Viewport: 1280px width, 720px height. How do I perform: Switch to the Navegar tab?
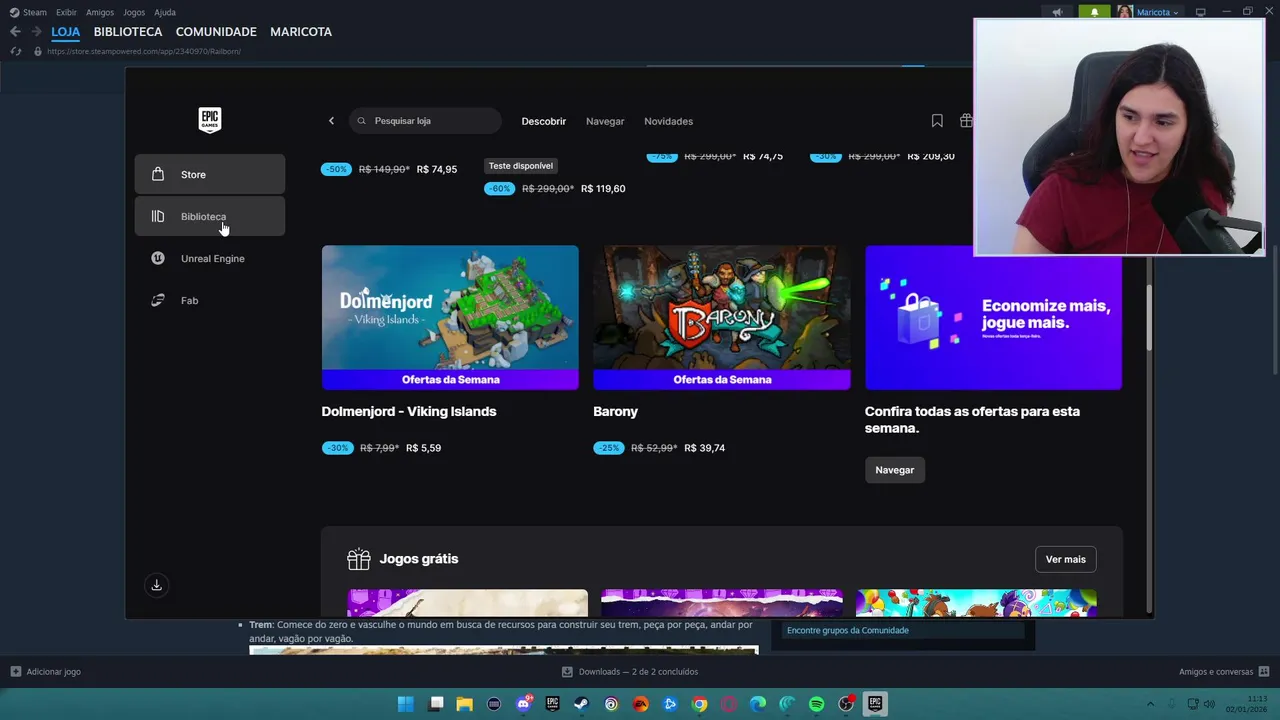pyautogui.click(x=605, y=121)
